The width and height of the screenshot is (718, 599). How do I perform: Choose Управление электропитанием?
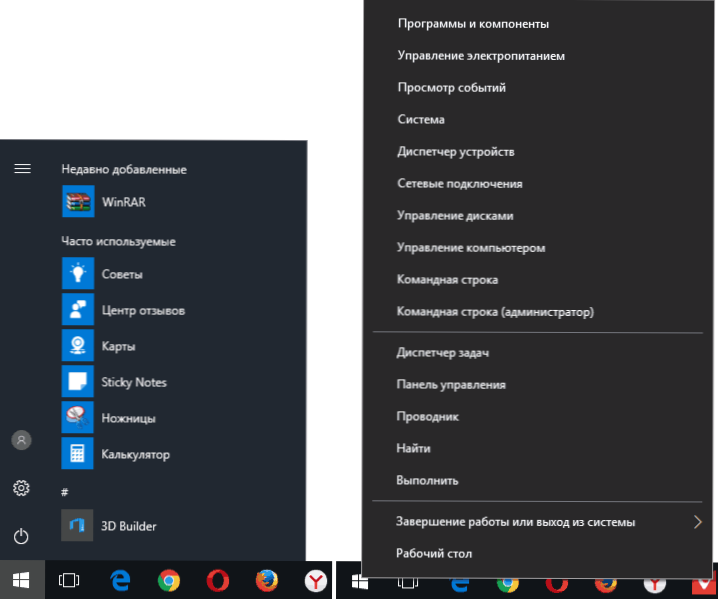coord(481,56)
